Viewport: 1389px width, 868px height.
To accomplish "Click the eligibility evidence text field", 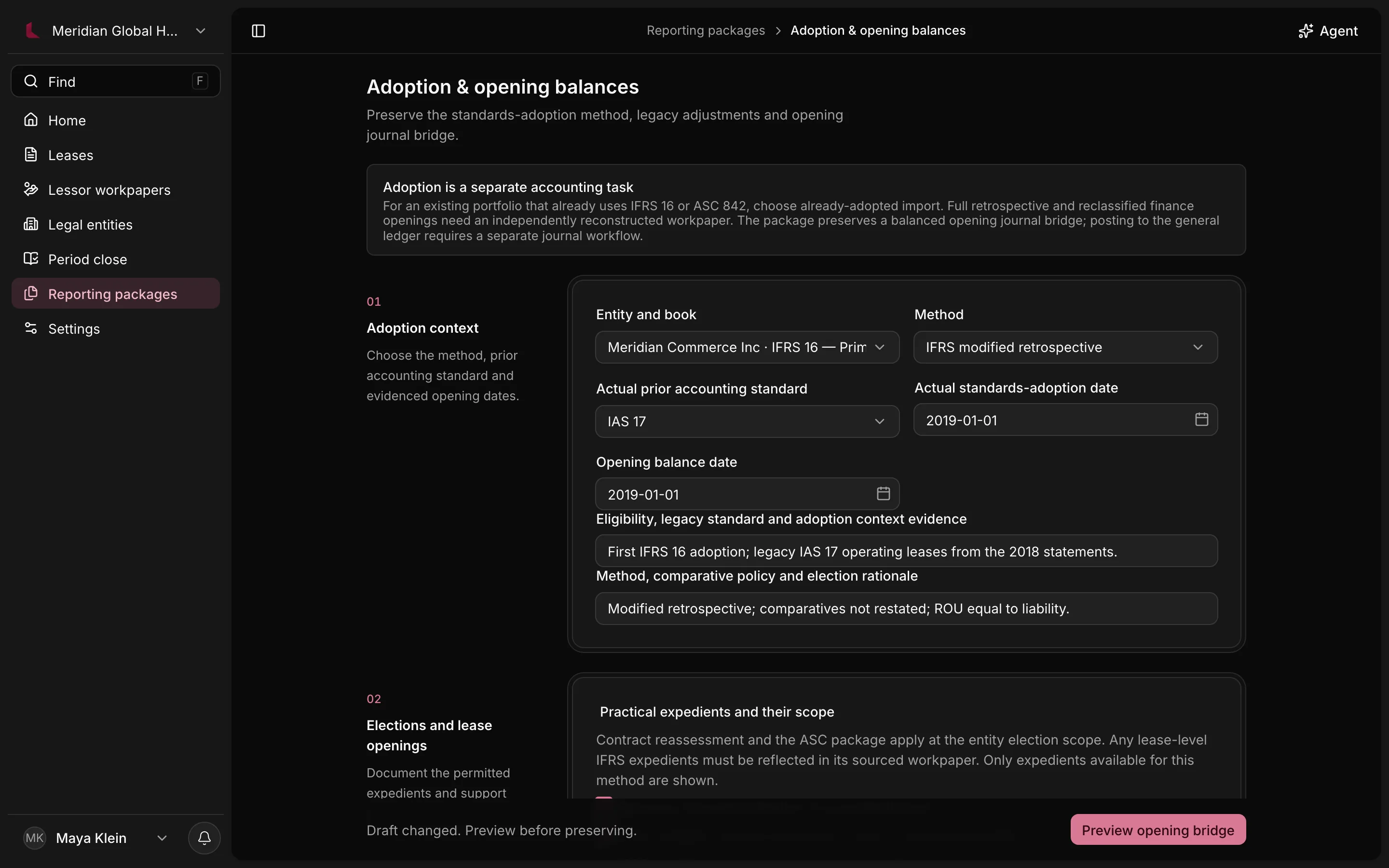I will 906,551.
